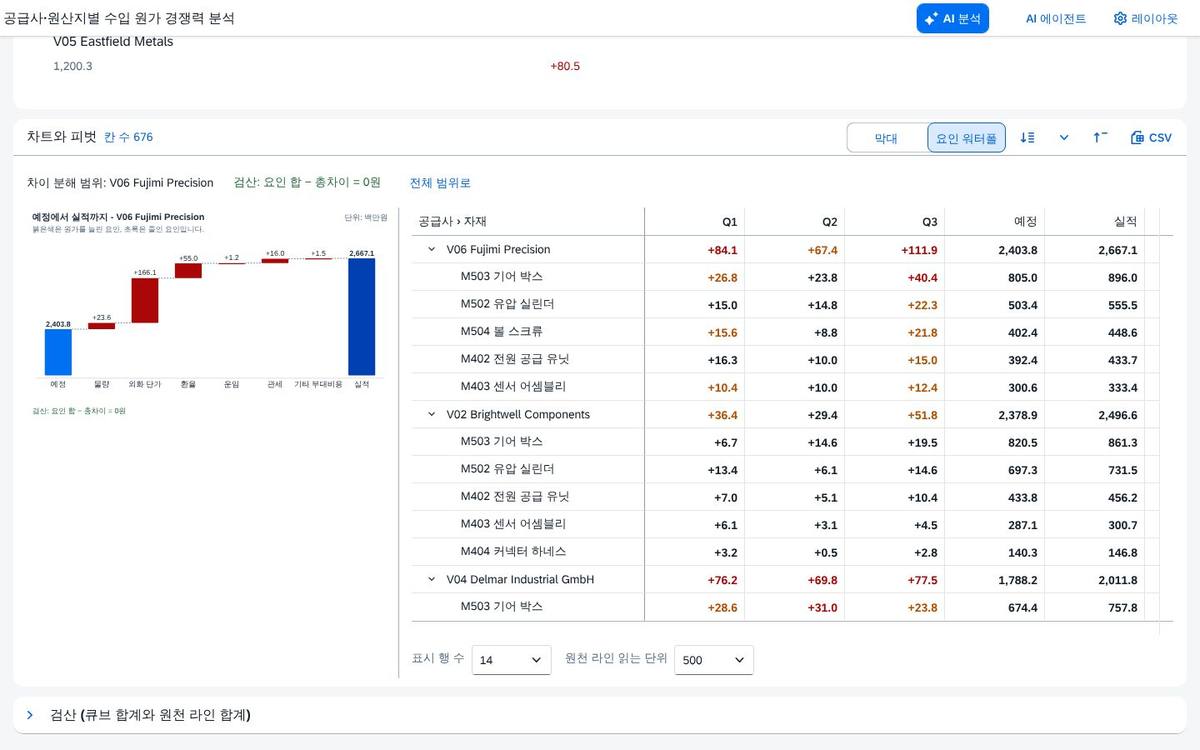Viewport: 1200px width, 750px height.
Task: Select M502 유압 실린더 under V06 Fujimi
Action: [x=507, y=305]
